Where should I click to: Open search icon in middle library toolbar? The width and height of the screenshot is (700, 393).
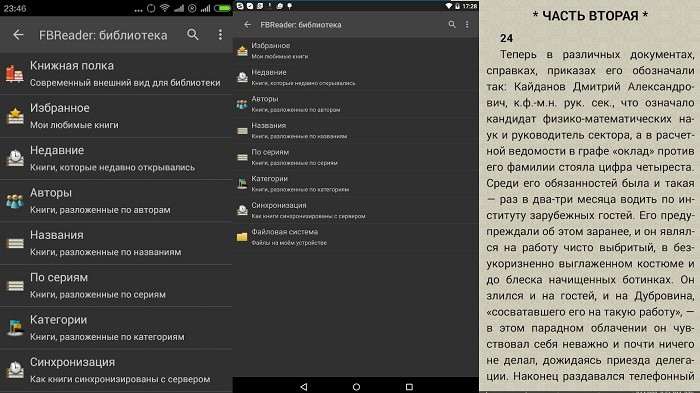coord(452,25)
